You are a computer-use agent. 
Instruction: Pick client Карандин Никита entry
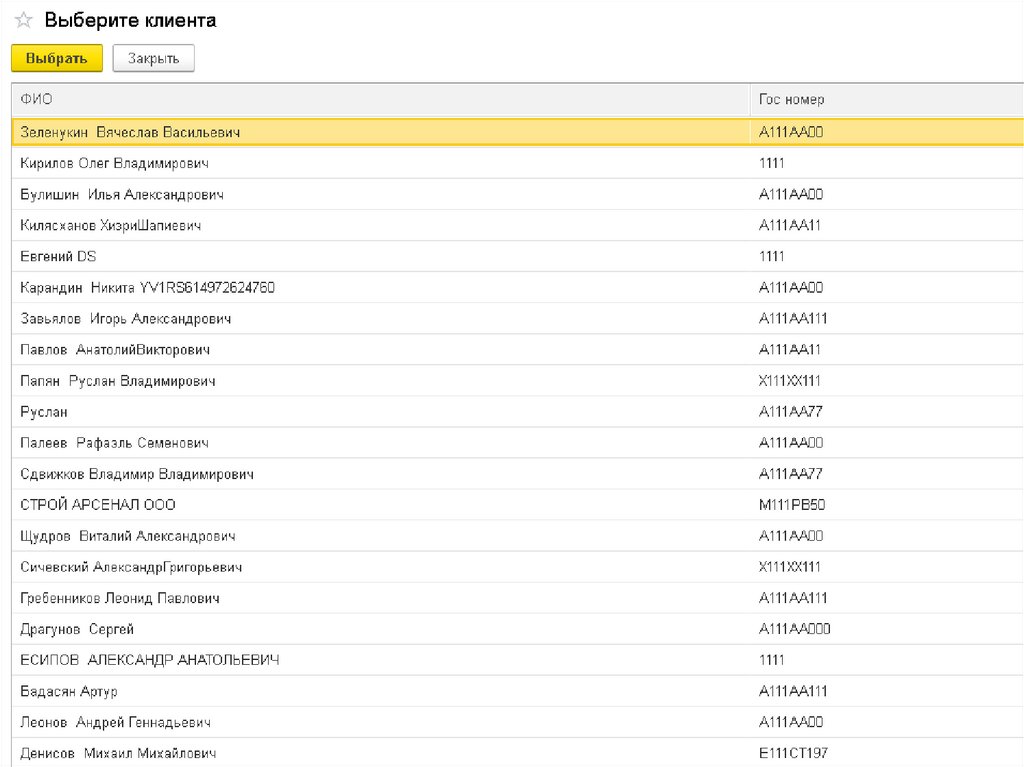(x=147, y=288)
